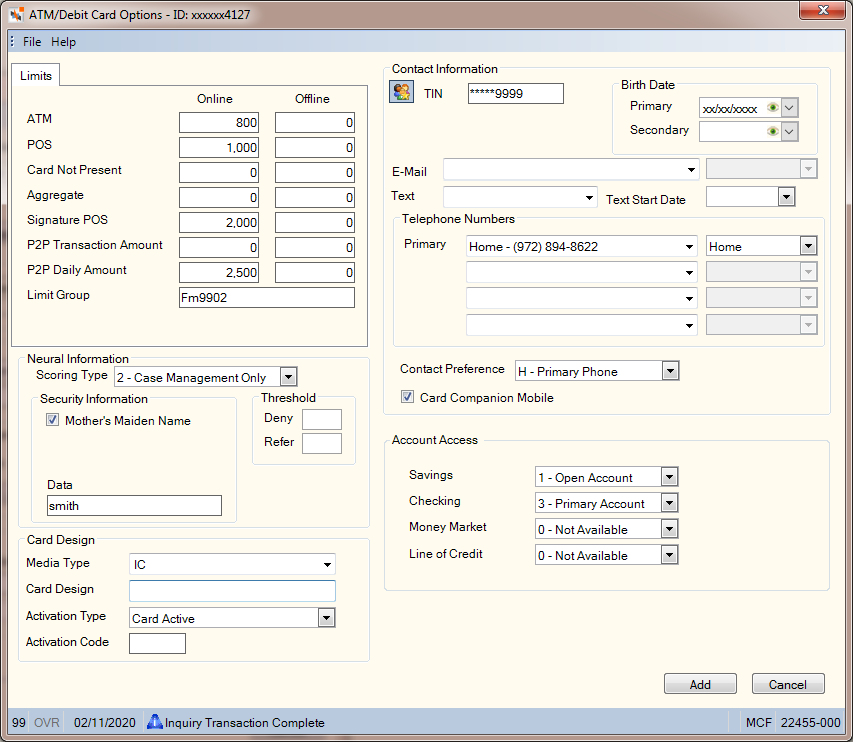Click the eye icon in Secondary birth date

coord(772,131)
